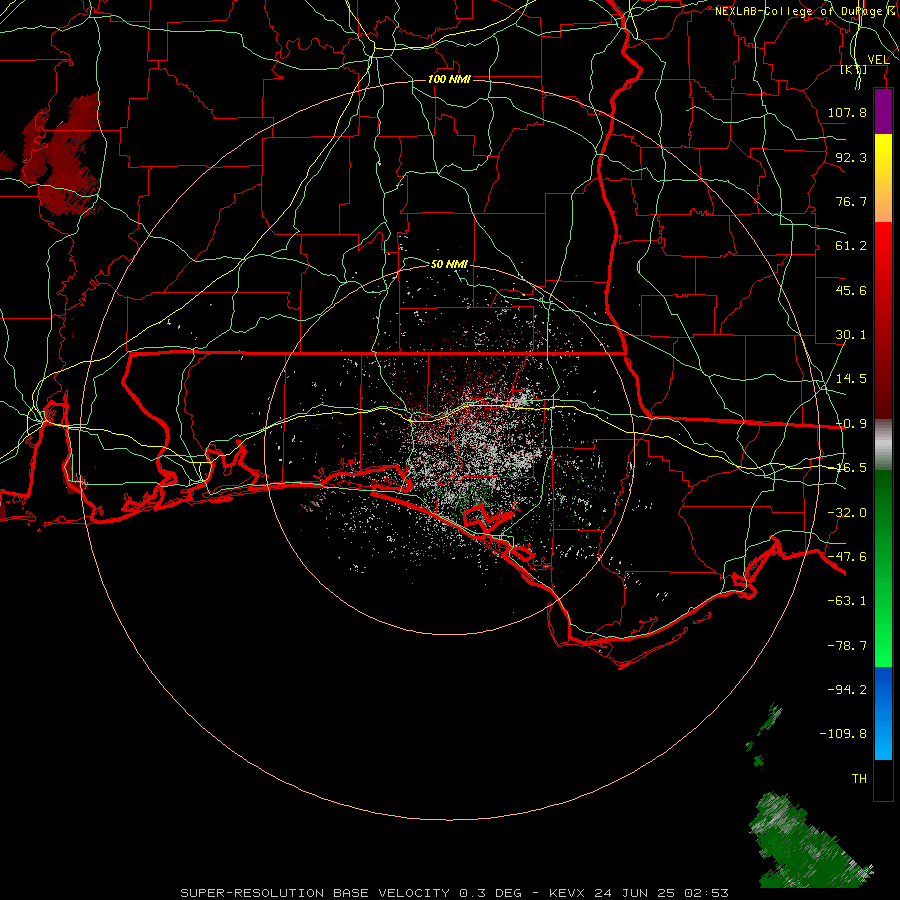
Task: Click the 100 NMI range ring label
Action: [449, 79]
